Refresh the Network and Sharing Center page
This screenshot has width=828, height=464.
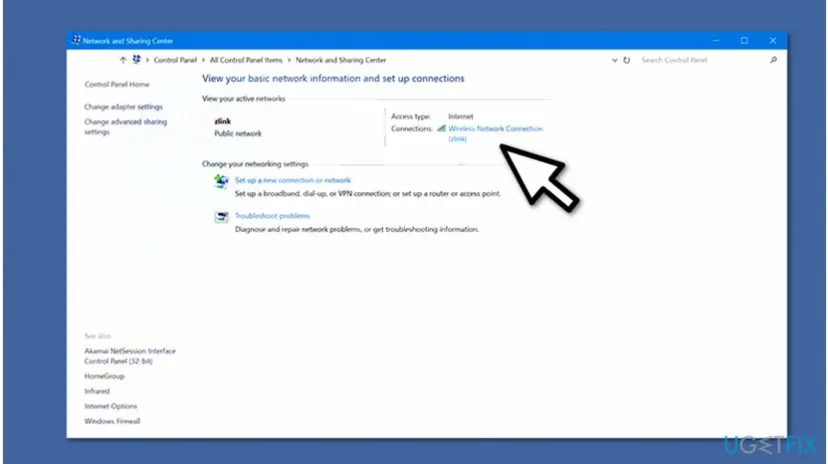click(627, 60)
